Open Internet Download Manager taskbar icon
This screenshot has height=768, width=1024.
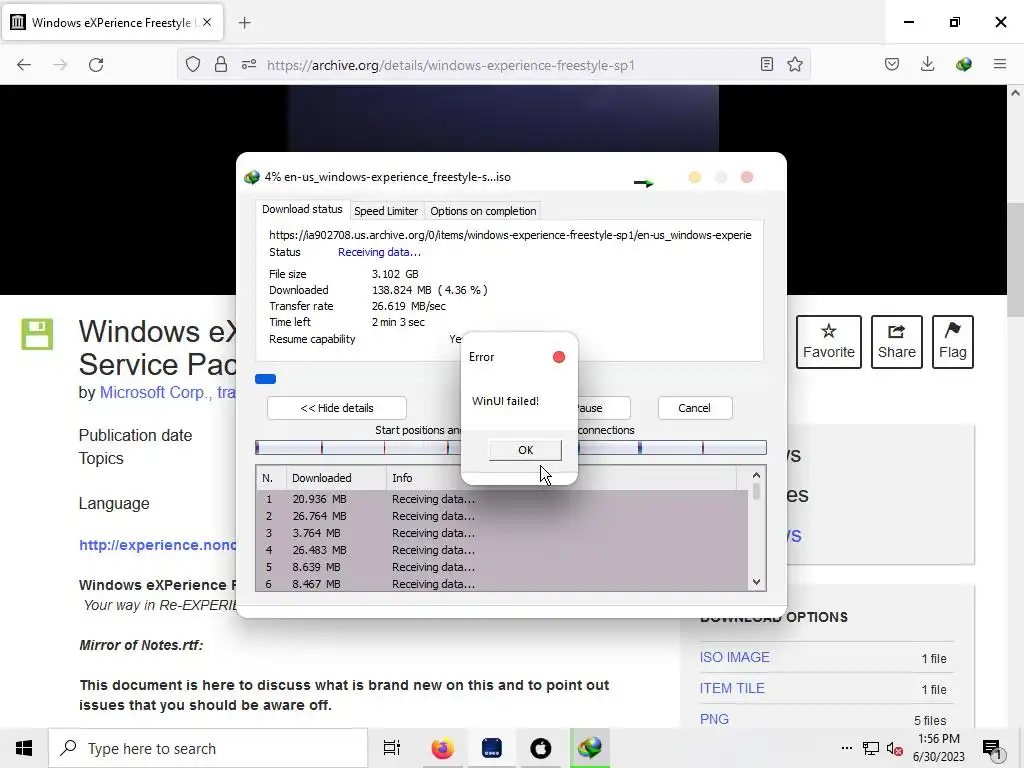click(x=590, y=748)
